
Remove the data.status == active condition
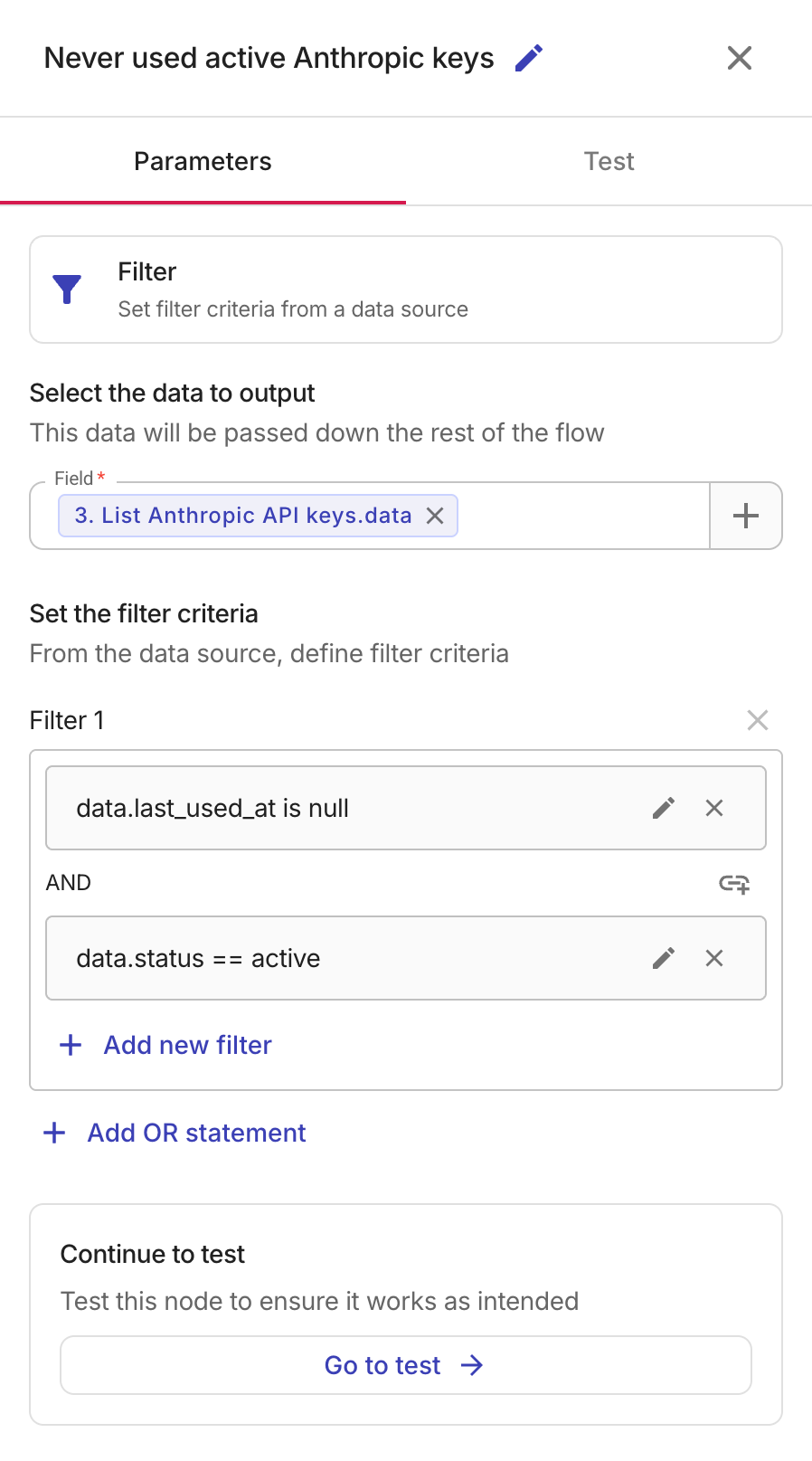(x=714, y=958)
